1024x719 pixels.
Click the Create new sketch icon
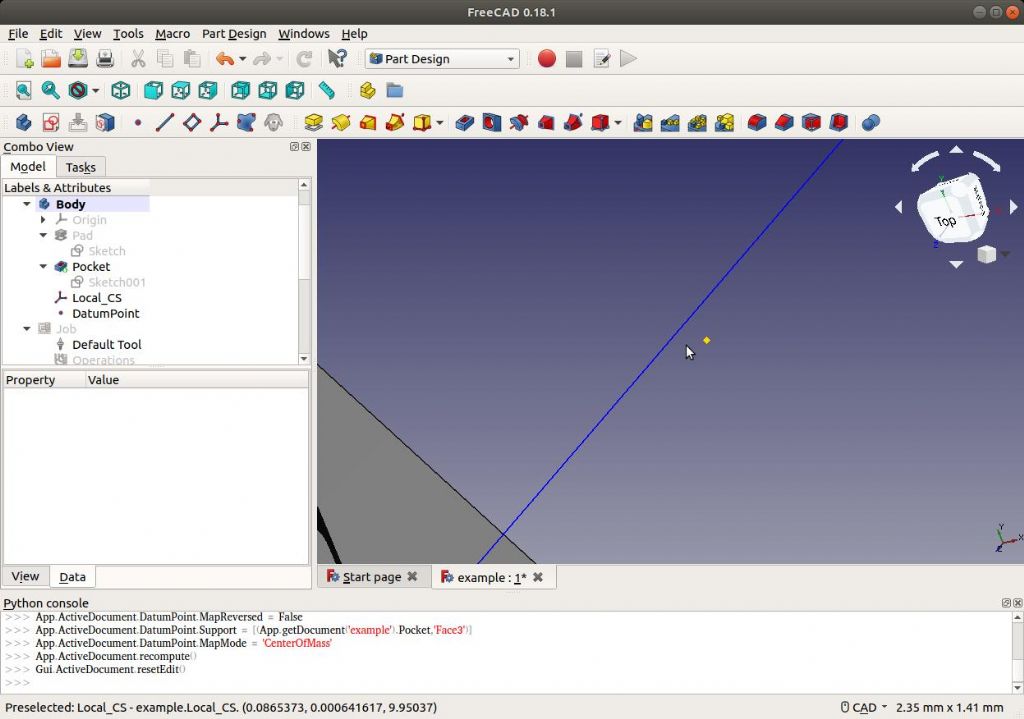pyautogui.click(x=51, y=122)
